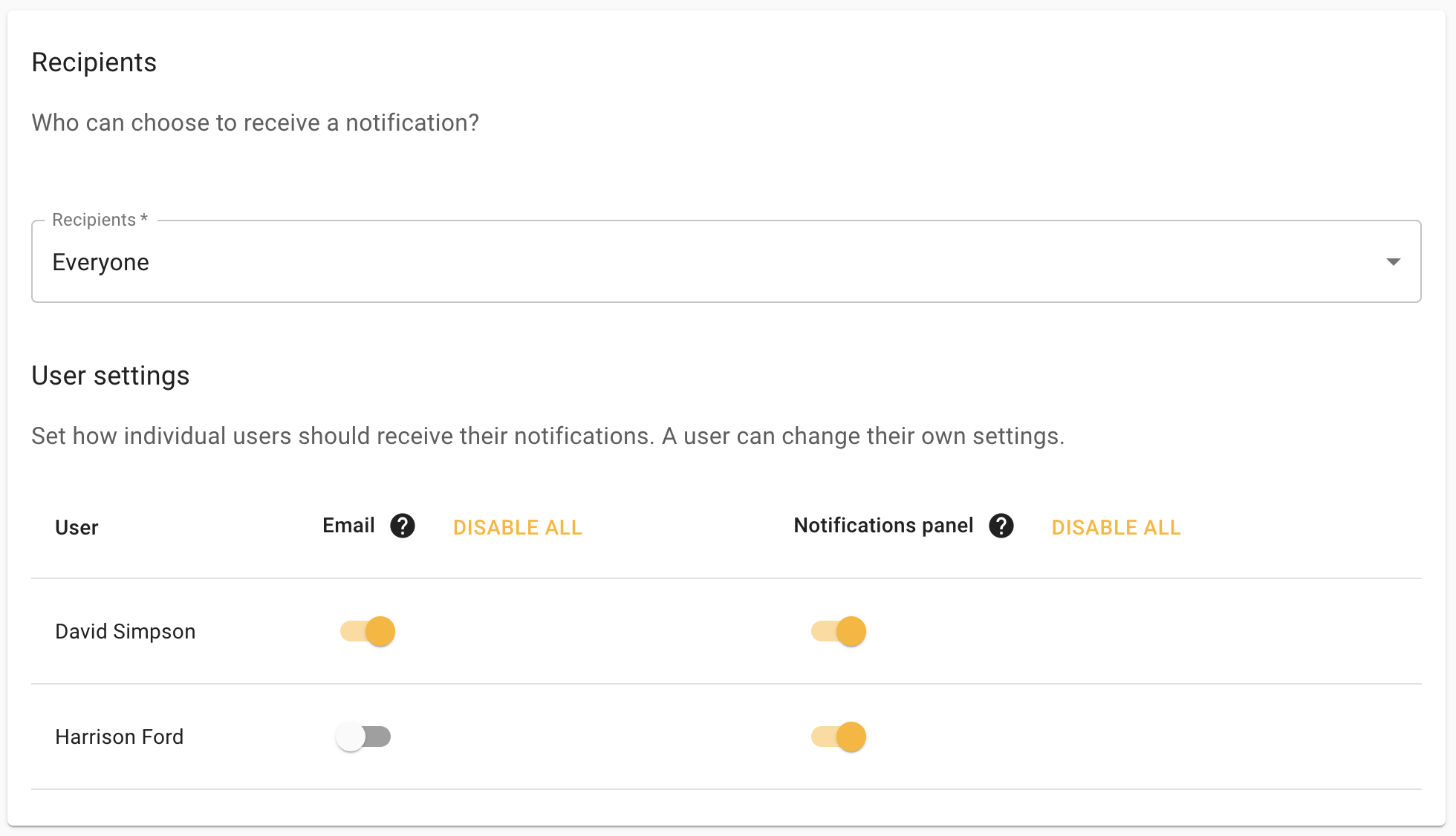Viewport: 1456px width, 836px height.
Task: Click DISABLE ALL for Email notifications
Action: 517,527
